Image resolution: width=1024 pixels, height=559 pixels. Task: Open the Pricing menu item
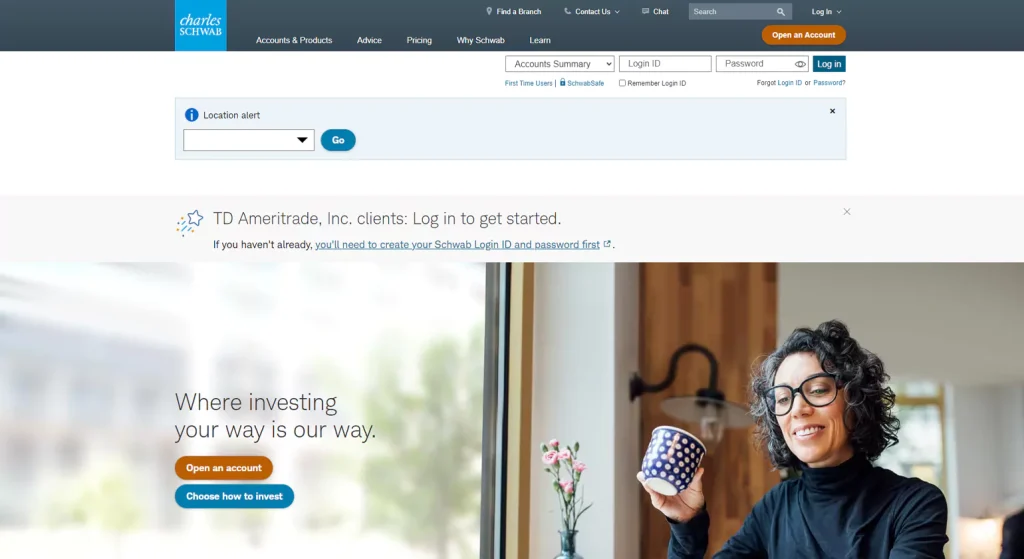(419, 40)
